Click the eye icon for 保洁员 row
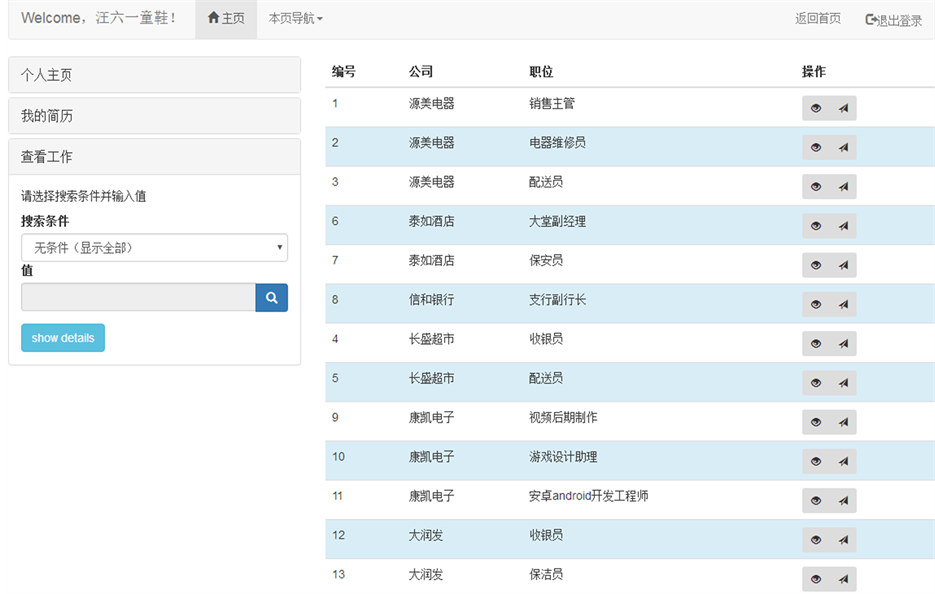 coord(816,579)
